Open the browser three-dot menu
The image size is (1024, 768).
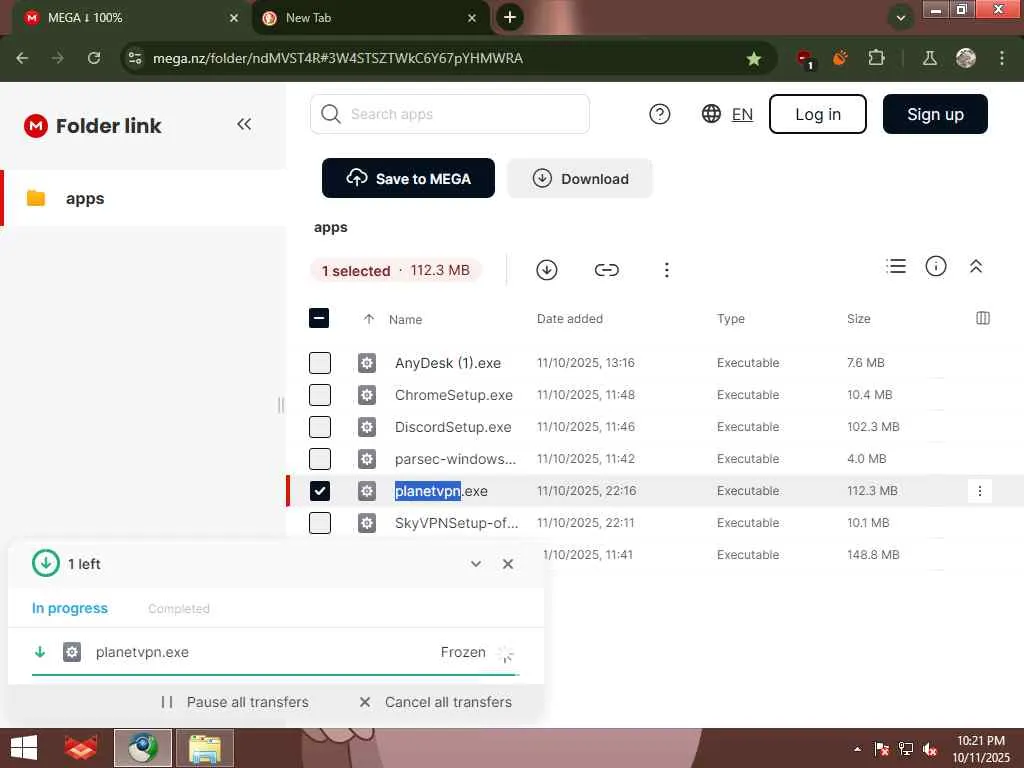(1002, 58)
